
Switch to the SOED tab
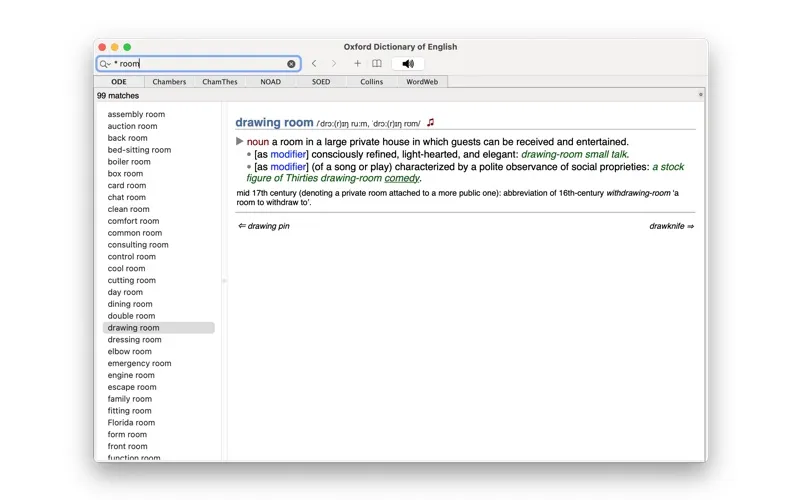point(321,82)
